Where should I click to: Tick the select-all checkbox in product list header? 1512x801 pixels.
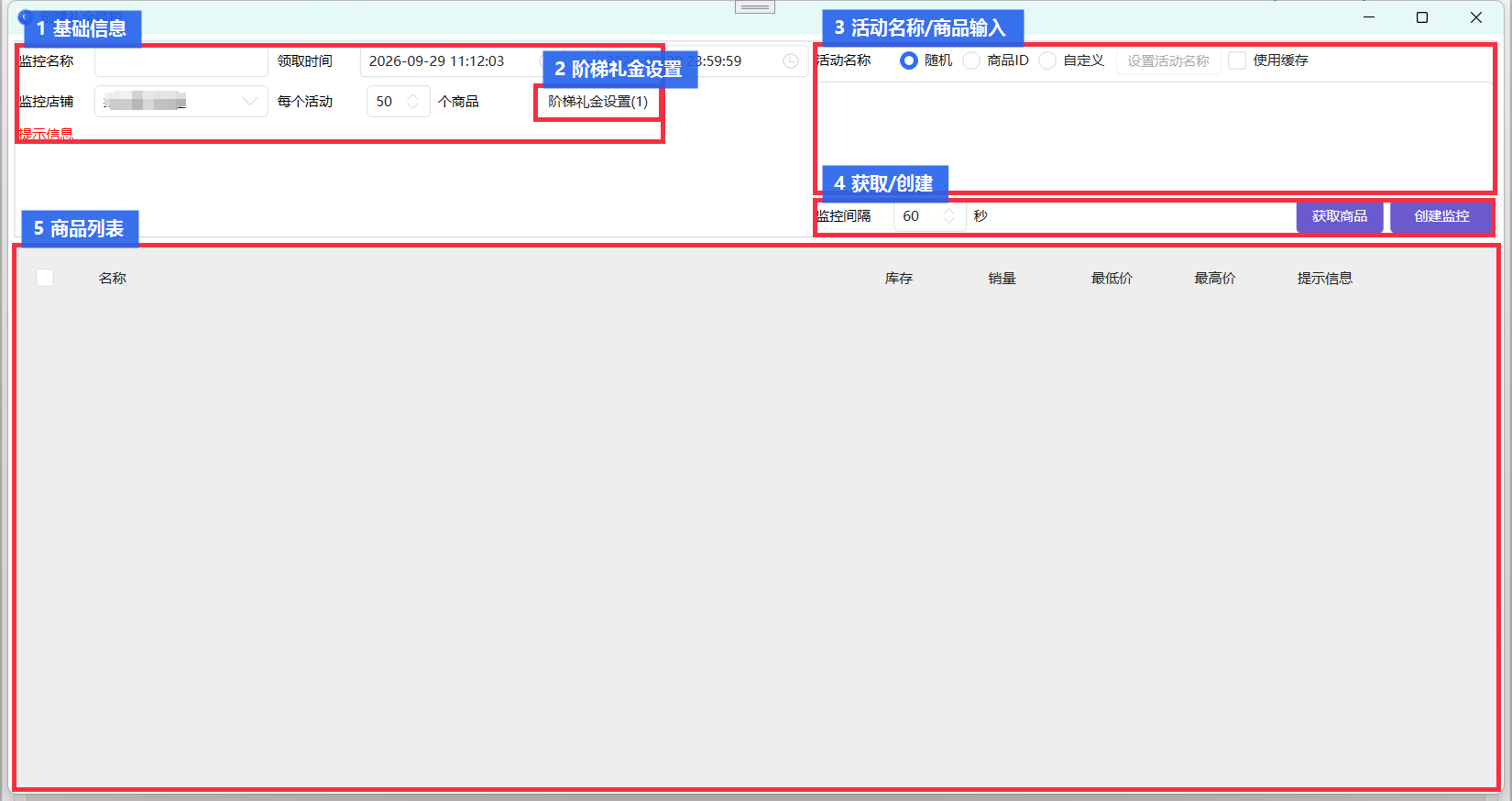click(45, 278)
